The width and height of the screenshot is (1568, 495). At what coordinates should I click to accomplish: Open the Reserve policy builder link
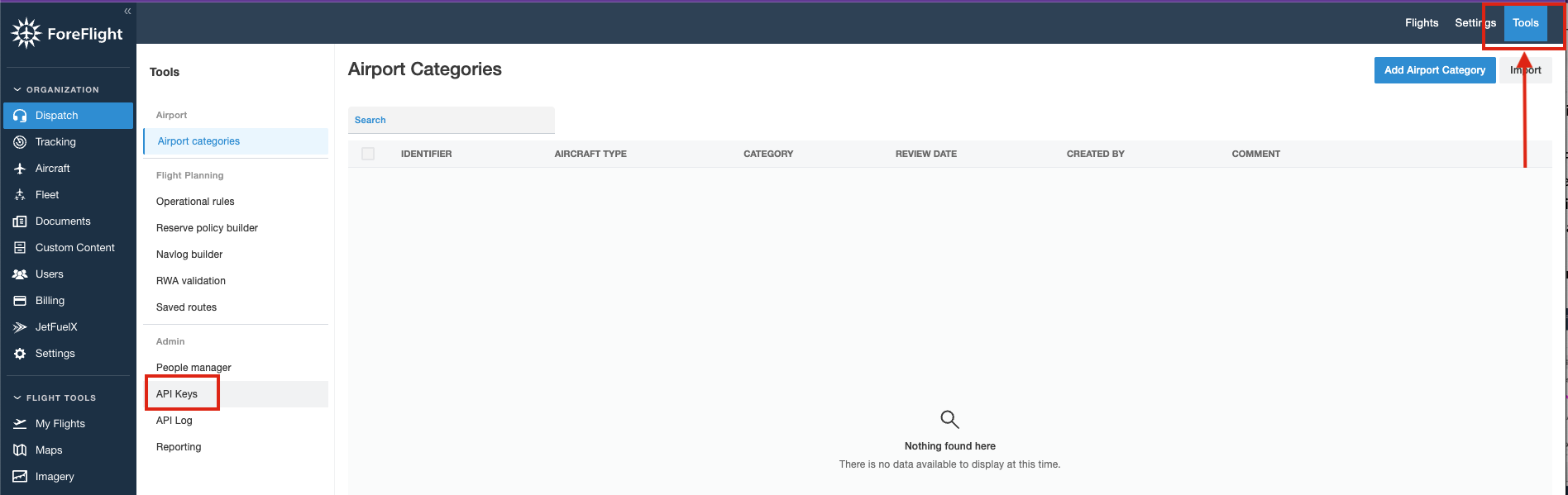[x=207, y=228]
